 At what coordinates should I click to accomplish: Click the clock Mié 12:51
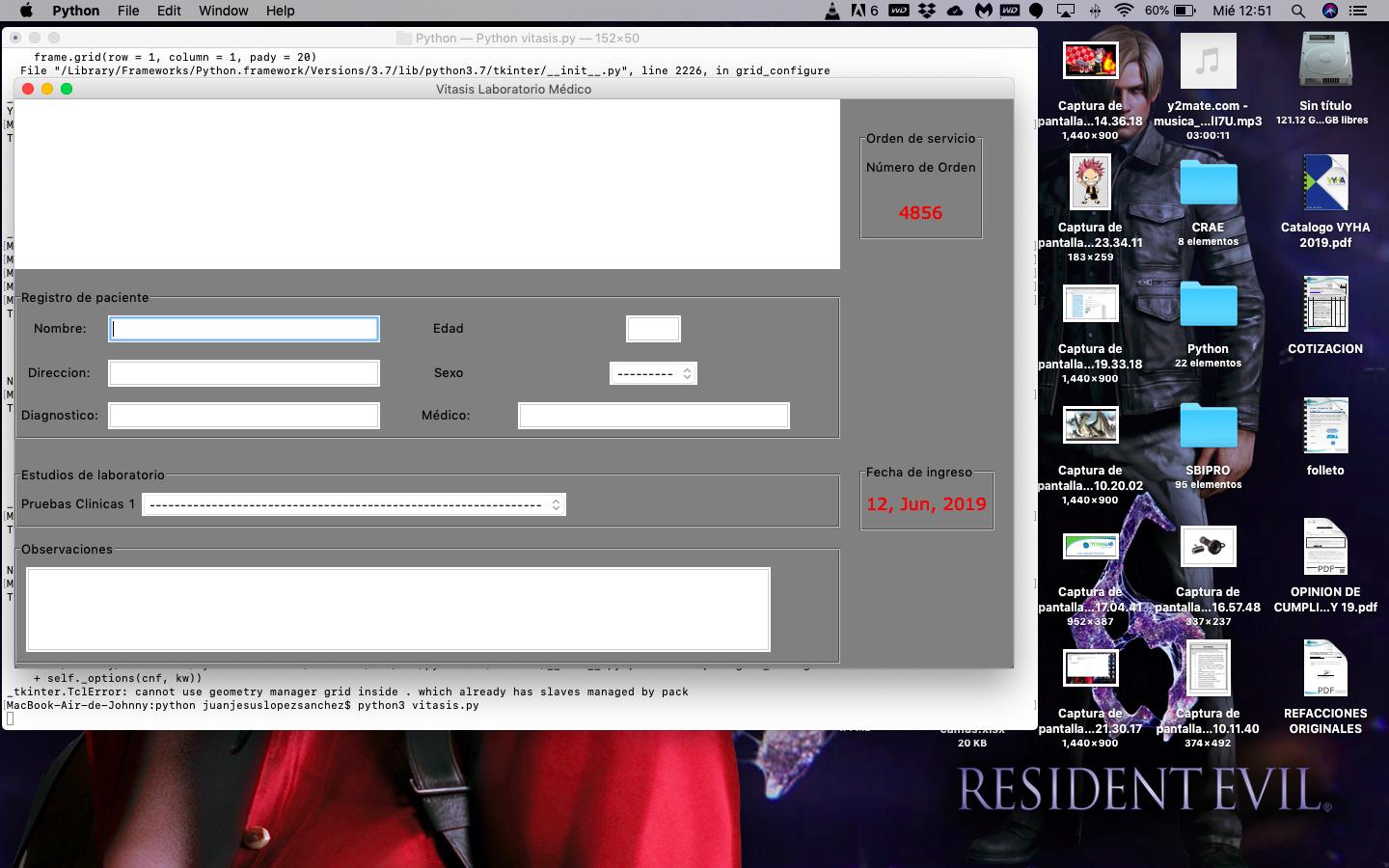(1242, 11)
